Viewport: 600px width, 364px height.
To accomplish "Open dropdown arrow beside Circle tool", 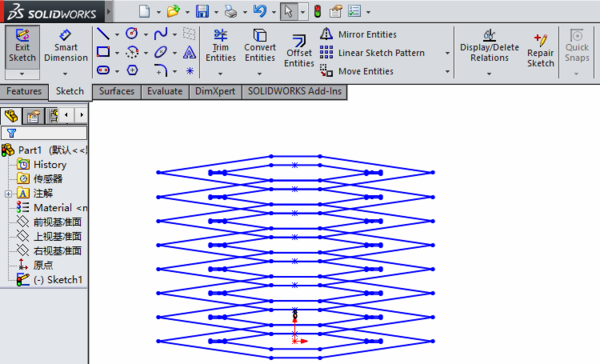I will tap(146, 34).
